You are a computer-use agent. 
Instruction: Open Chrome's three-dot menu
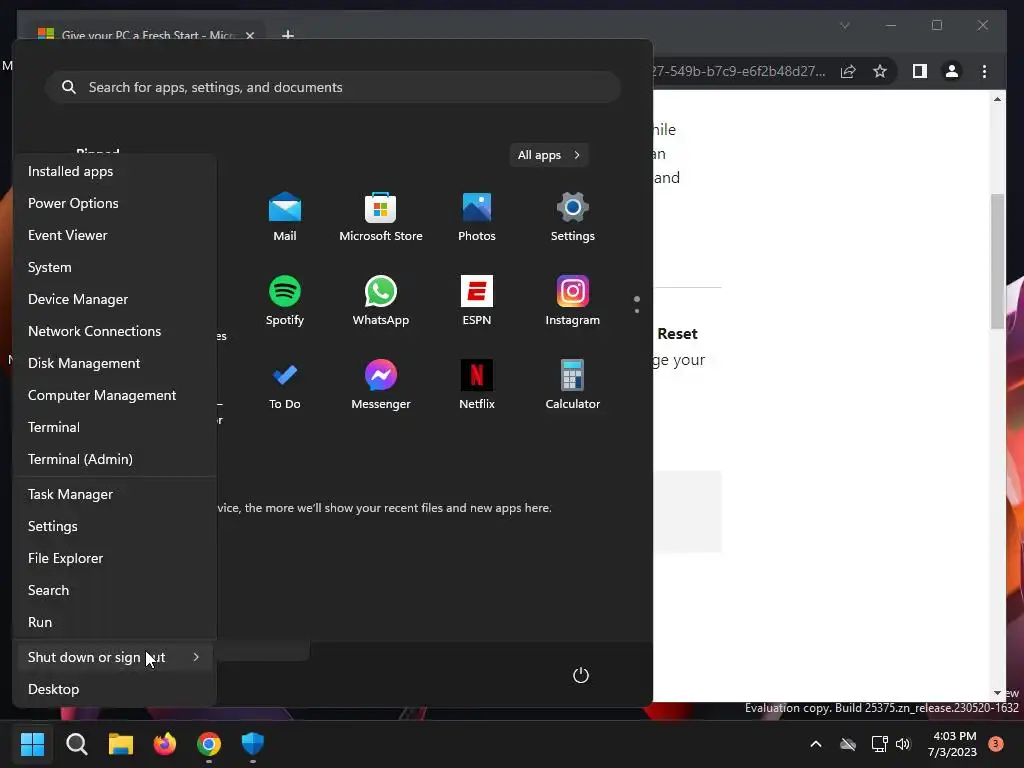(x=984, y=71)
